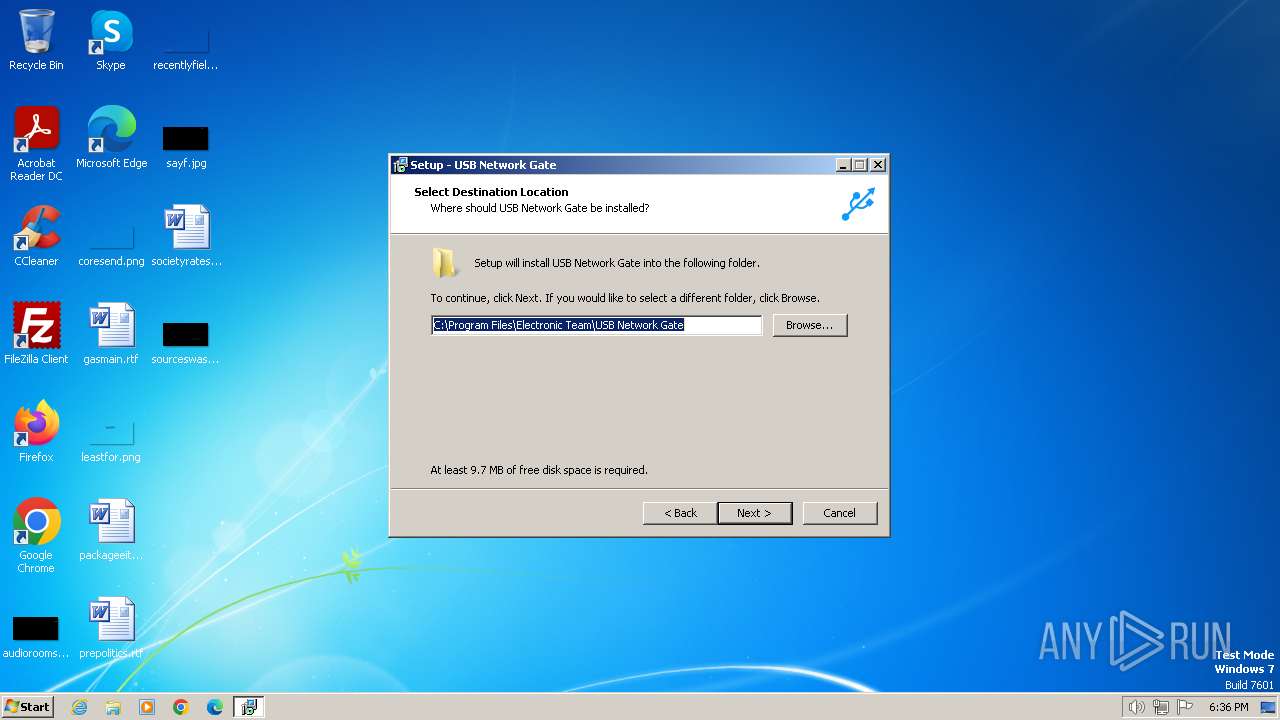Click the Browse... button
The height and width of the screenshot is (720, 1280).
coord(809,325)
